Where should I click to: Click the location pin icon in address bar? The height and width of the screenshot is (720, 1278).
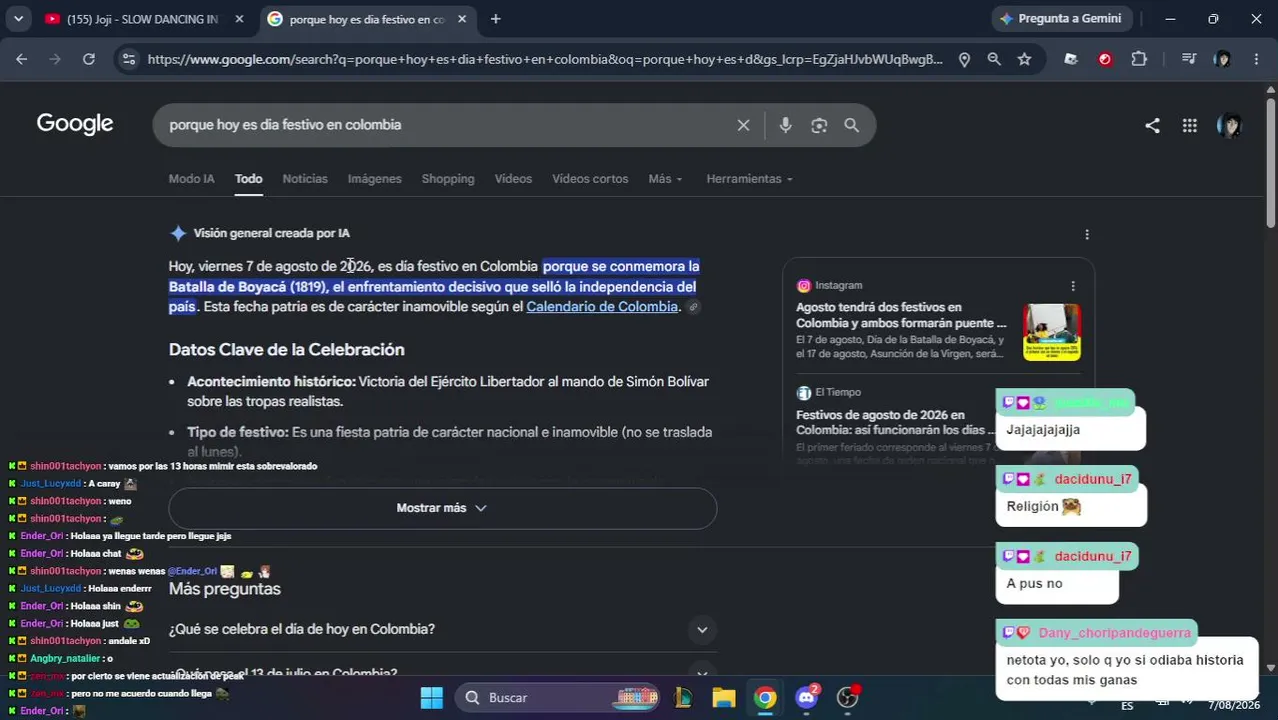pos(964,59)
